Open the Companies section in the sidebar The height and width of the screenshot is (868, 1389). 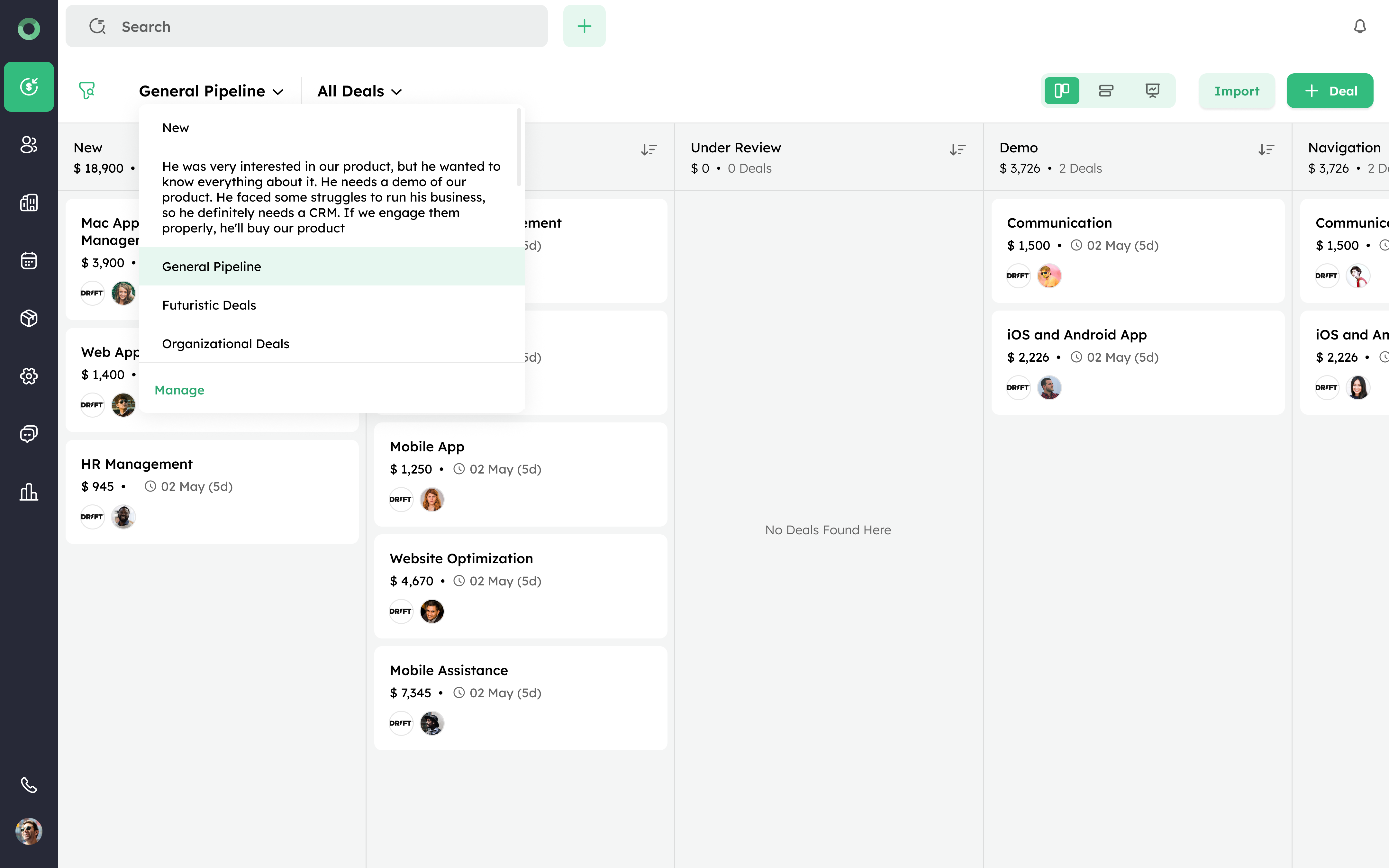coord(29,203)
